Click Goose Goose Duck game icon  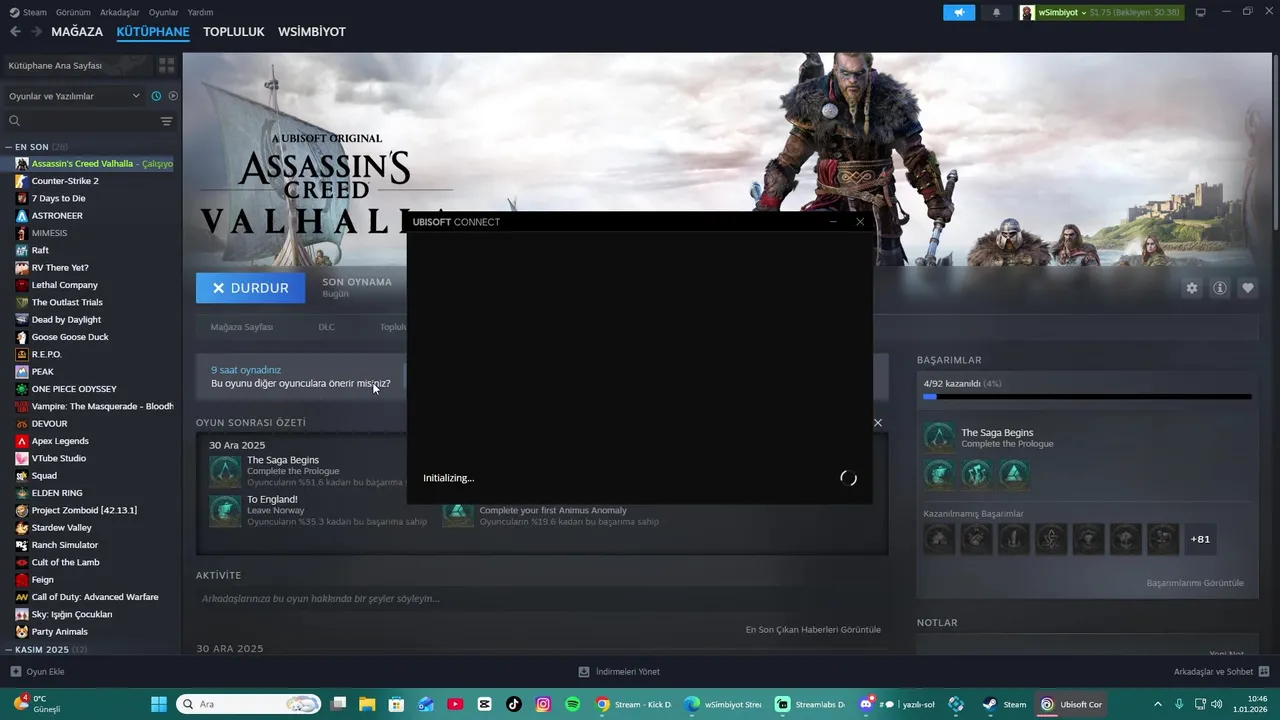[x=22, y=337]
